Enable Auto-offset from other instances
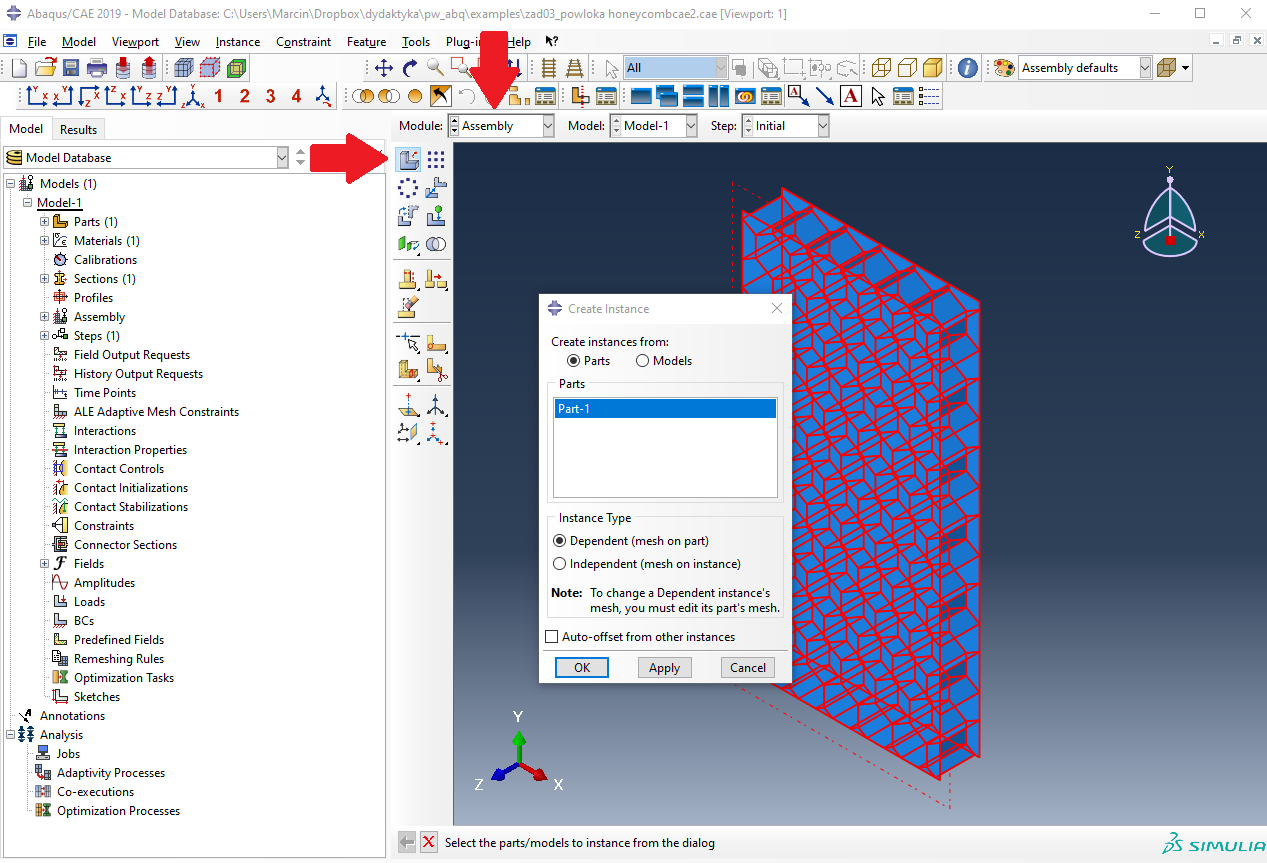This screenshot has height=863, width=1267. coord(552,637)
